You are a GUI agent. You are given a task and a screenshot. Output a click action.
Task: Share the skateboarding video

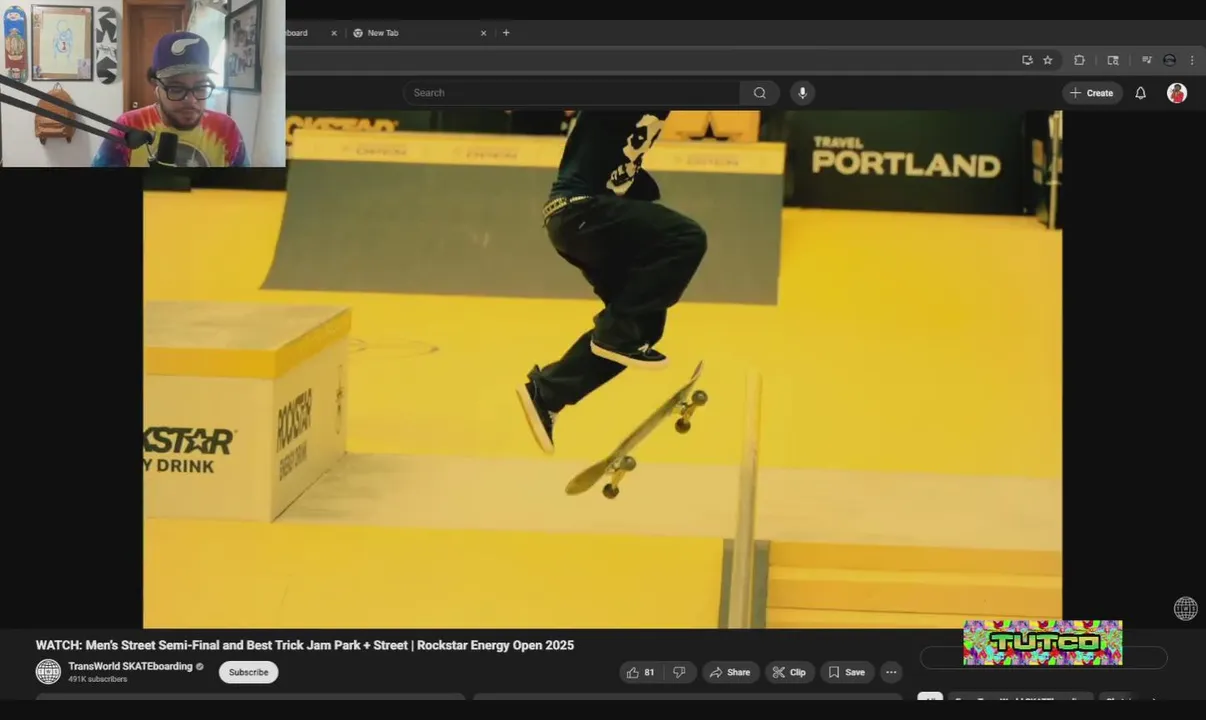point(730,672)
